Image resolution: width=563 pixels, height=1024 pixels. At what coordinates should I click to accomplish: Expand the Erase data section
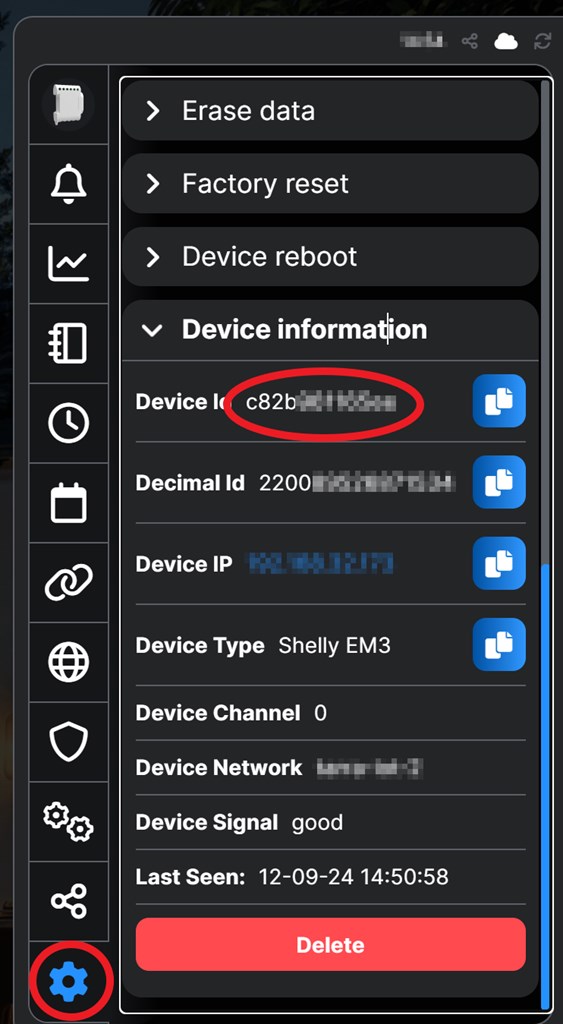pyautogui.click(x=330, y=110)
